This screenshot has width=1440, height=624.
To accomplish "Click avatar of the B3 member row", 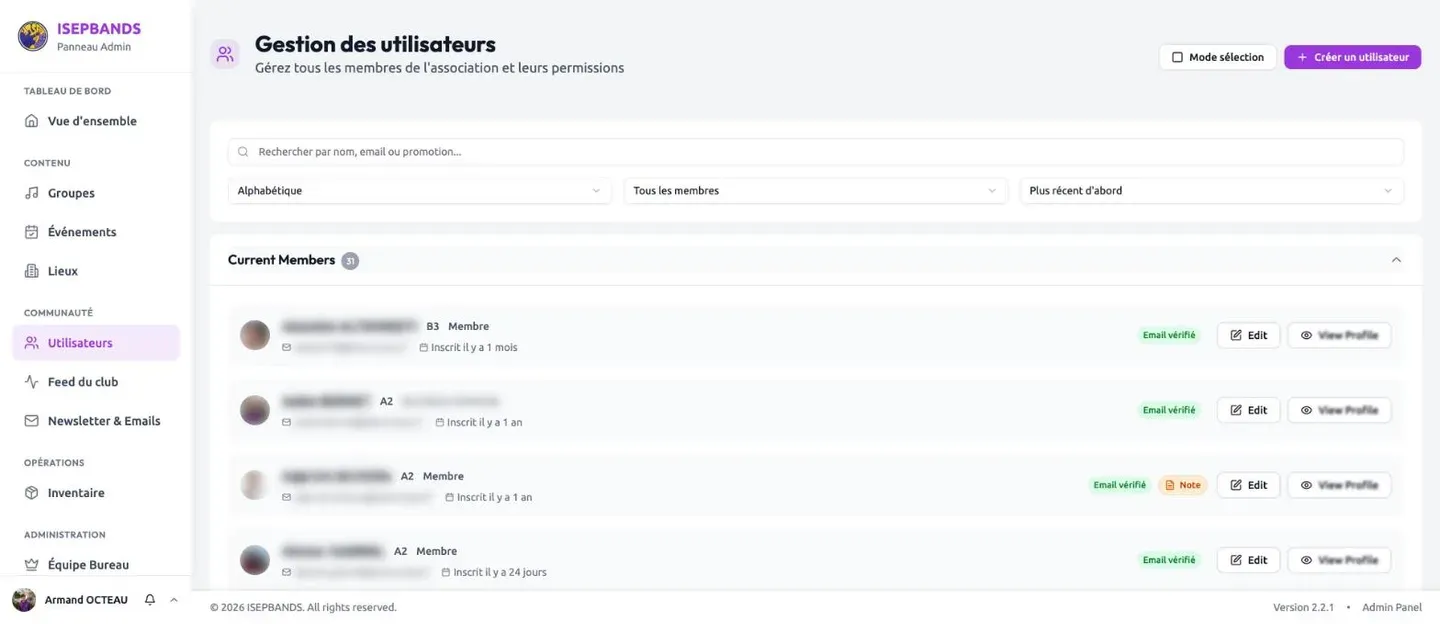I will (255, 335).
